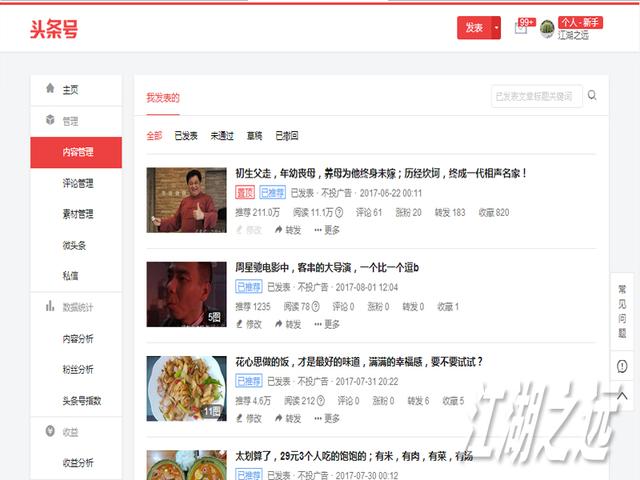Click 转发 on the 花心思做的饭 article
The image size is (640, 480).
coord(288,418)
